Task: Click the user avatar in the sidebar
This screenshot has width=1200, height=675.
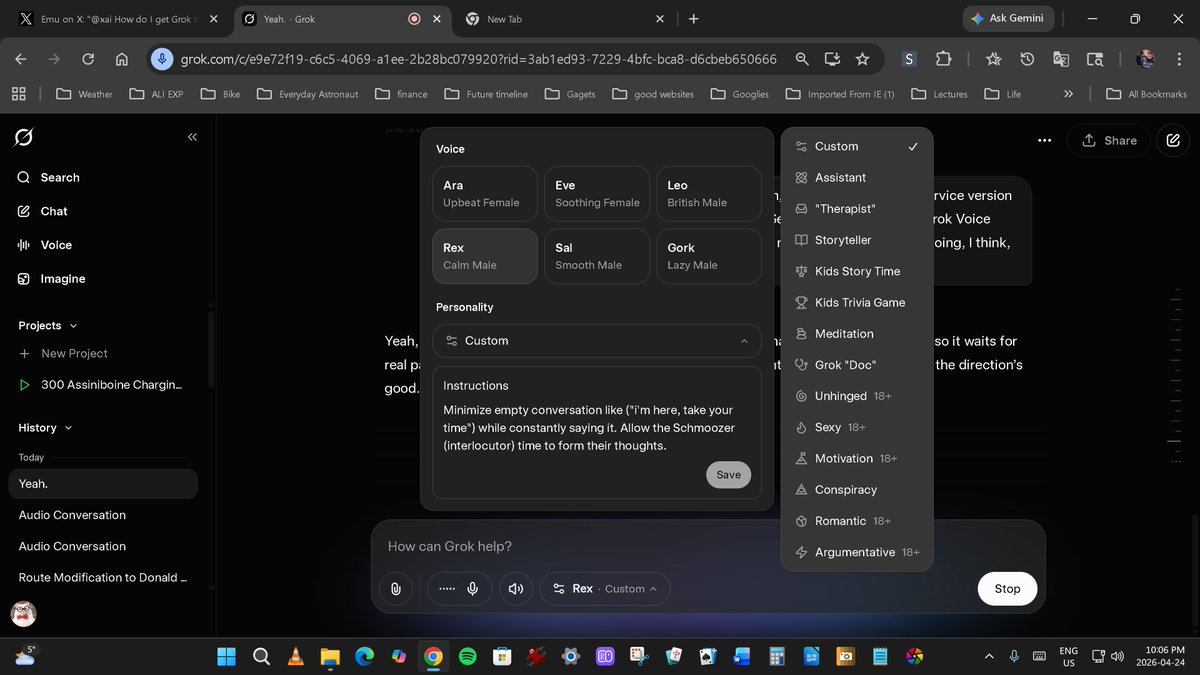Action: [x=24, y=613]
